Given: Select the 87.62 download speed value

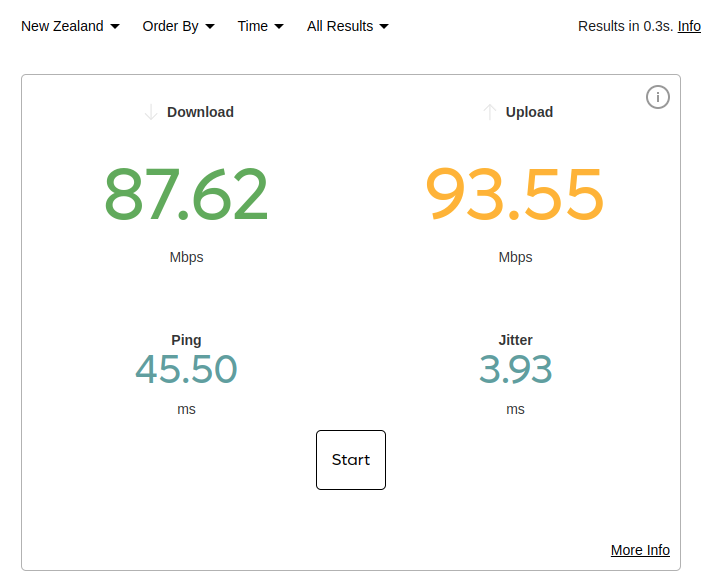Looking at the screenshot, I should pos(186,195).
